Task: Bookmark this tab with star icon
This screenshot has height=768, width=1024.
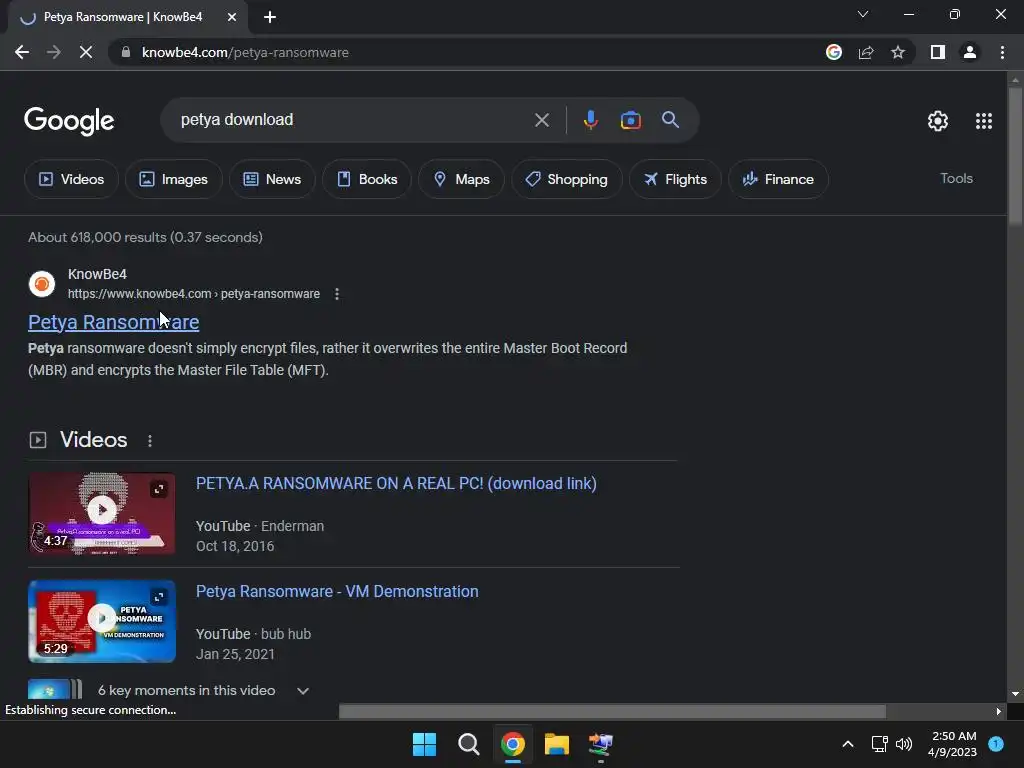Action: (x=898, y=52)
